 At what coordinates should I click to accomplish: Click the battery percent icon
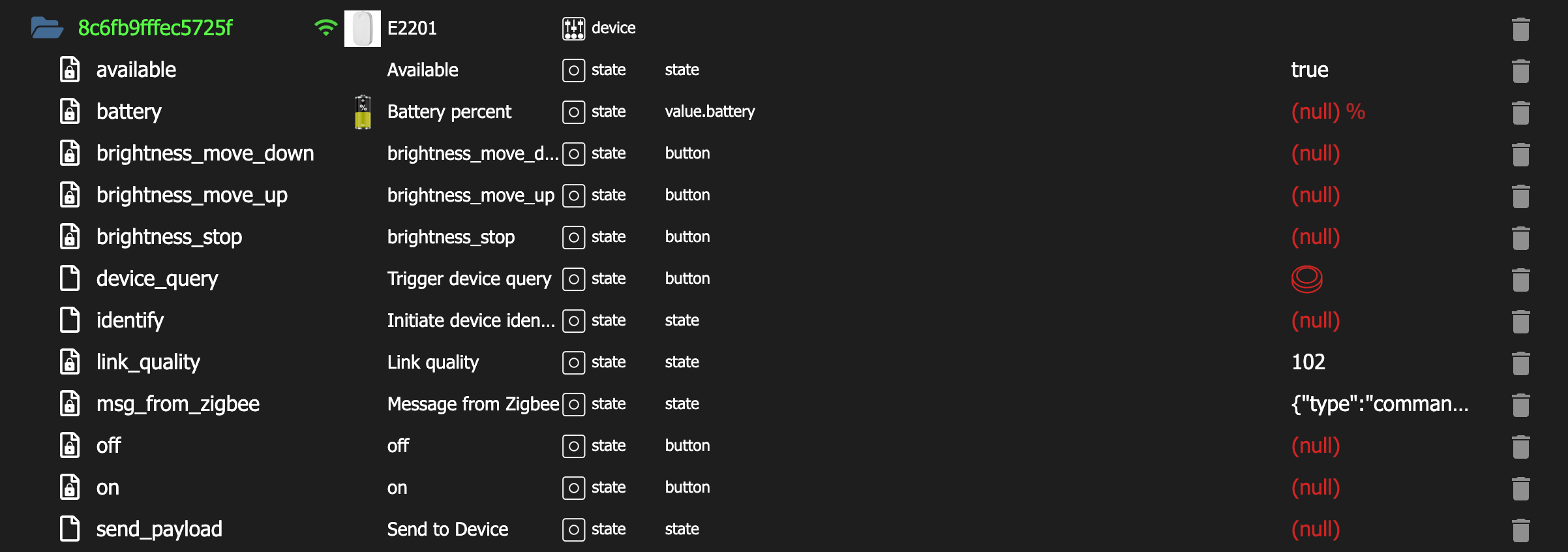pyautogui.click(x=363, y=112)
